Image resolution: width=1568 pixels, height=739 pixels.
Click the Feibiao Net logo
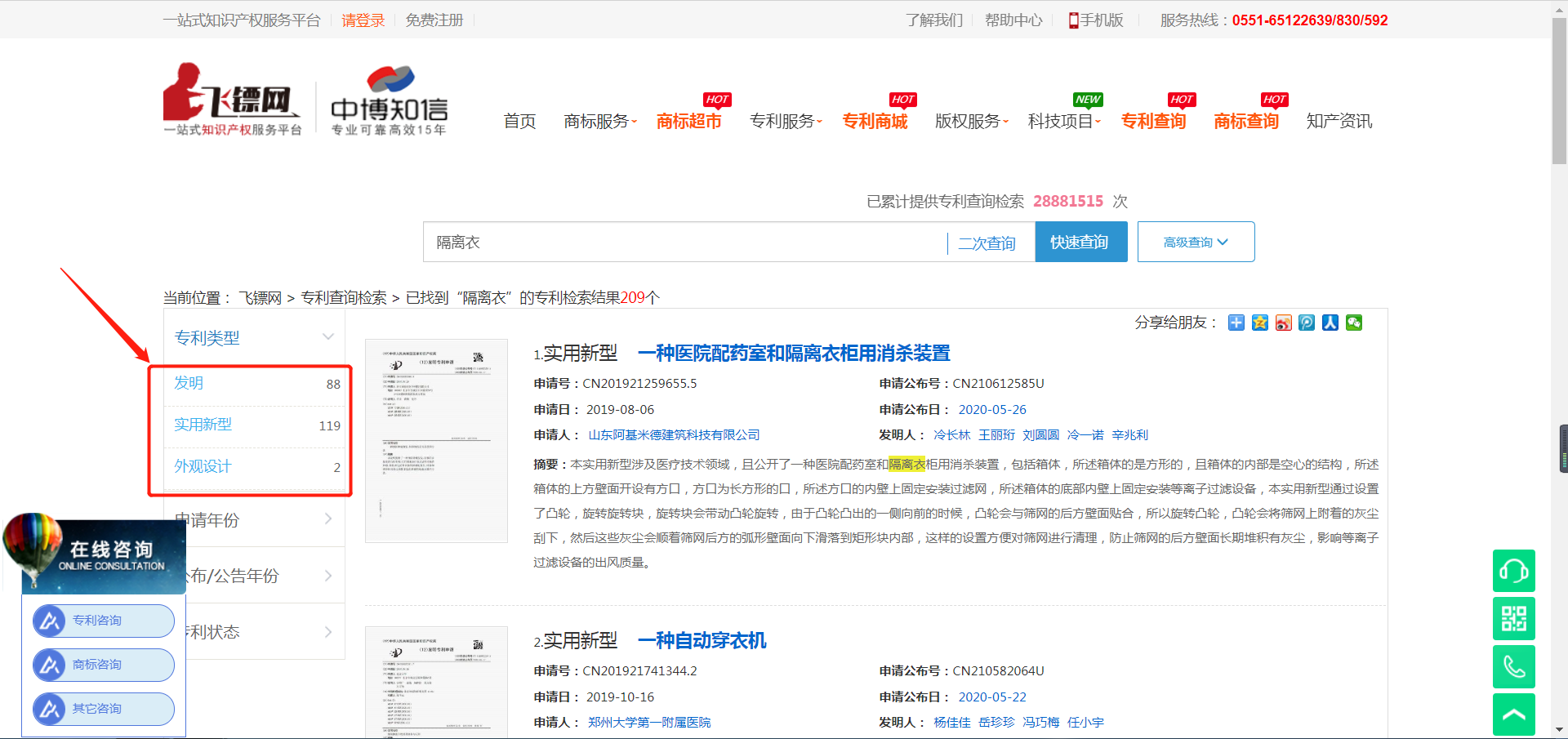[232, 99]
